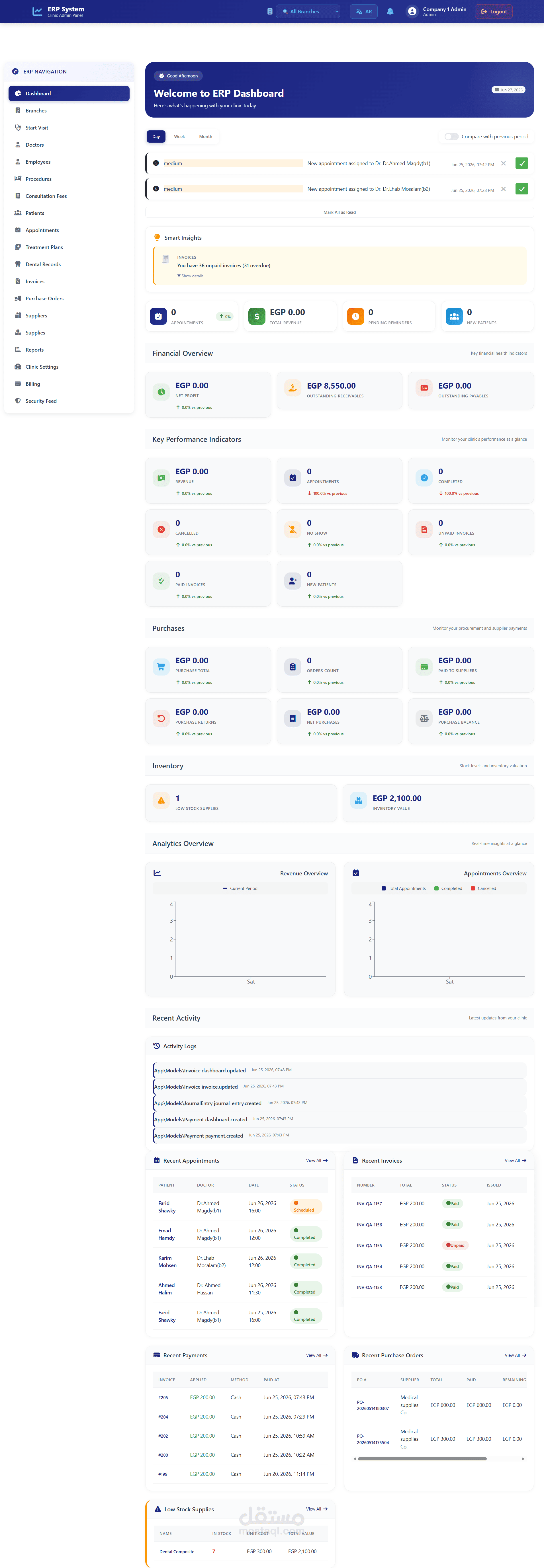Screen dimensions: 544x1568
Task: Toggle Completed series in Appointments Overview legend
Action: click(448, 888)
